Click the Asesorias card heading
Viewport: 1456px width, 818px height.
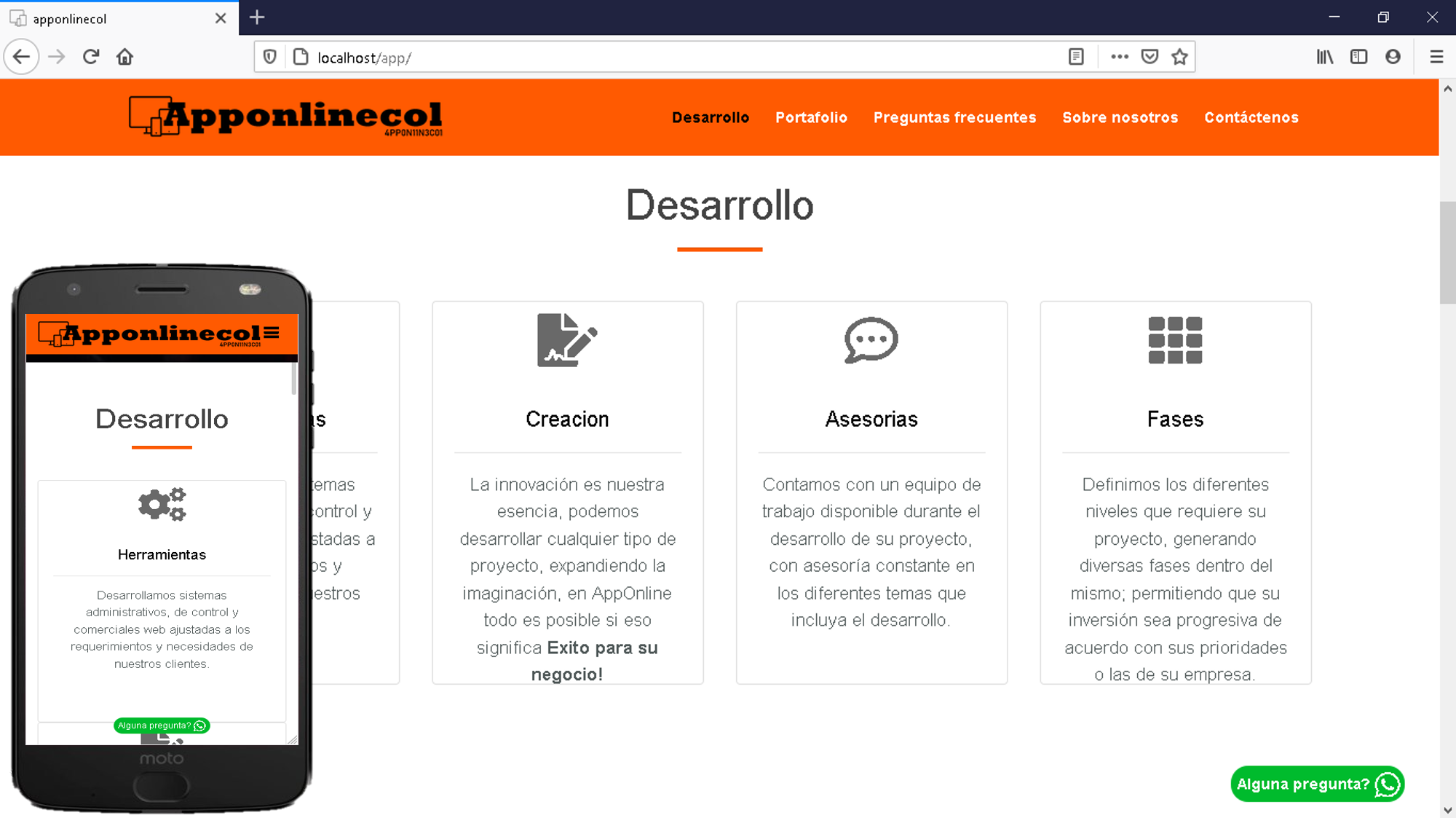coord(871,419)
